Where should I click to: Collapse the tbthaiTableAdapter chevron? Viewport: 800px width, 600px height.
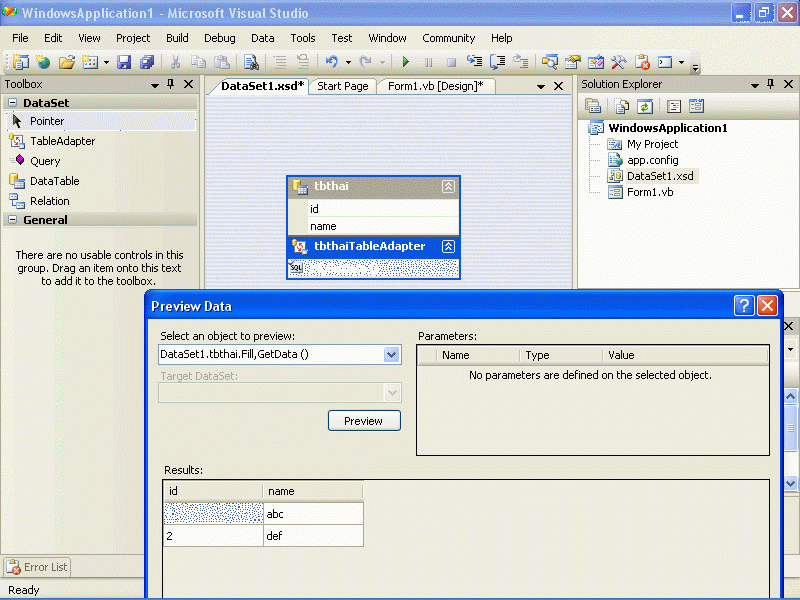(x=448, y=246)
